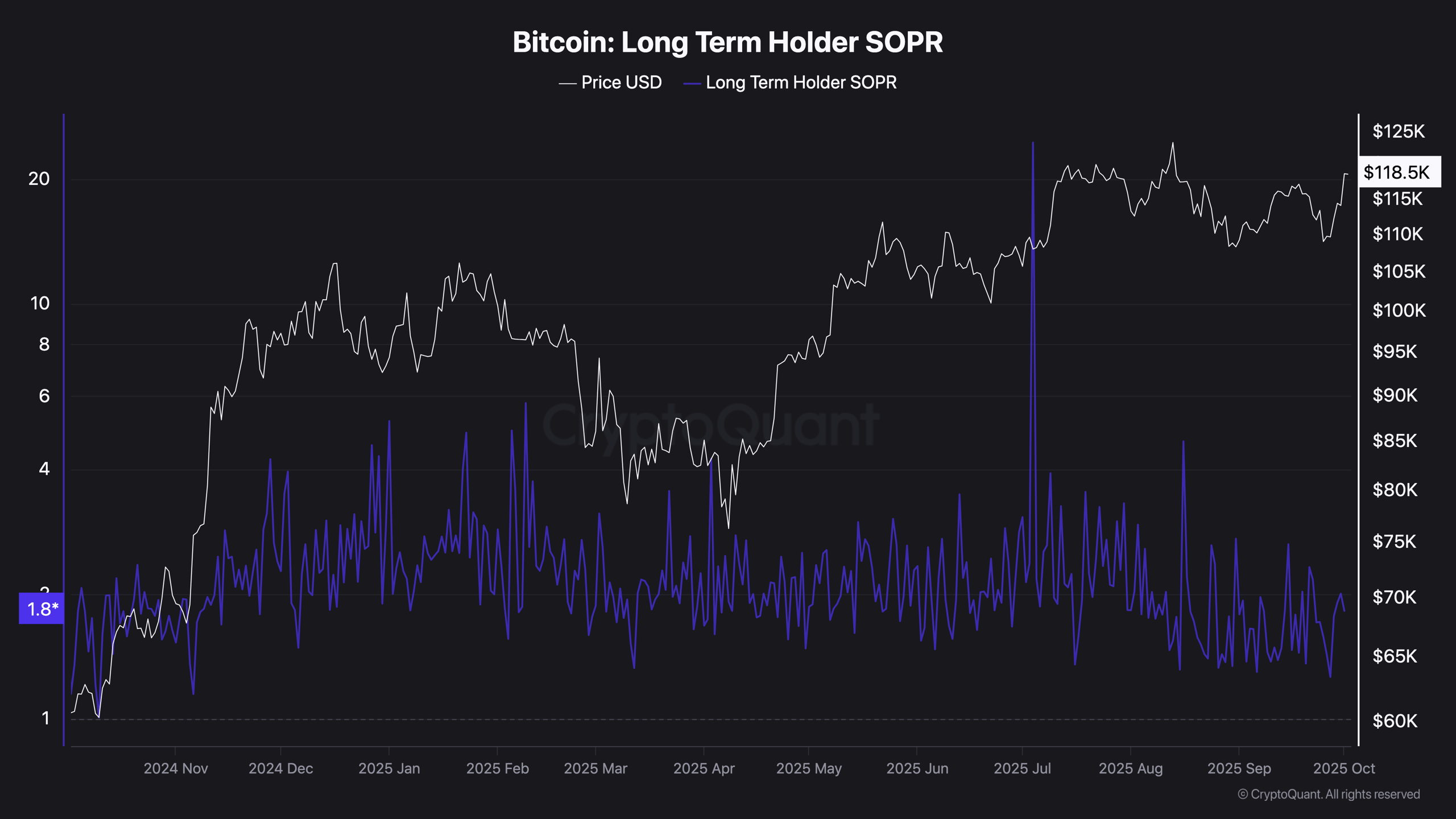Click the $118.5K current price label
The image size is (1456, 819).
[1399, 172]
